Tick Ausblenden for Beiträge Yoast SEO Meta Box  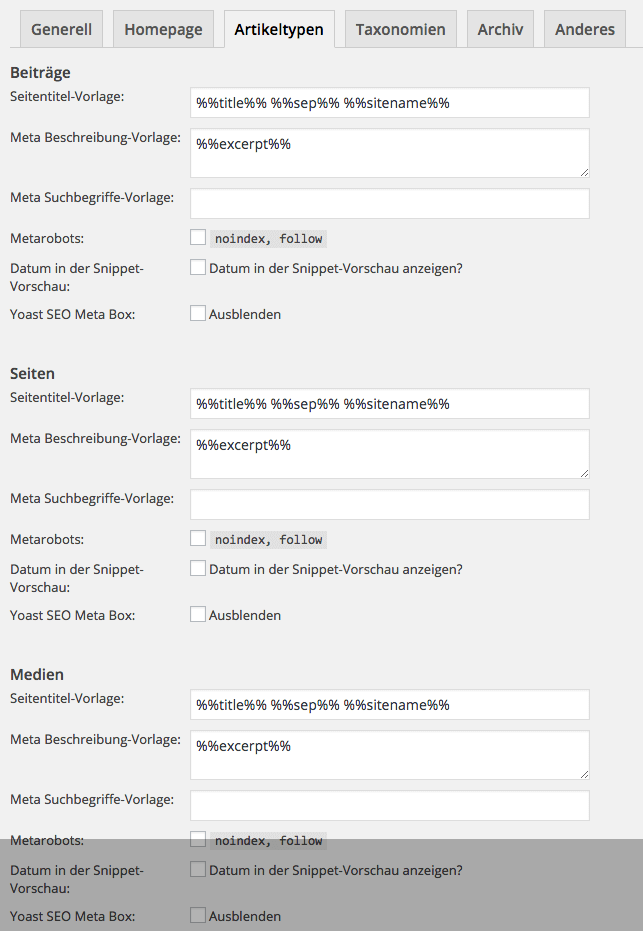pos(198,314)
